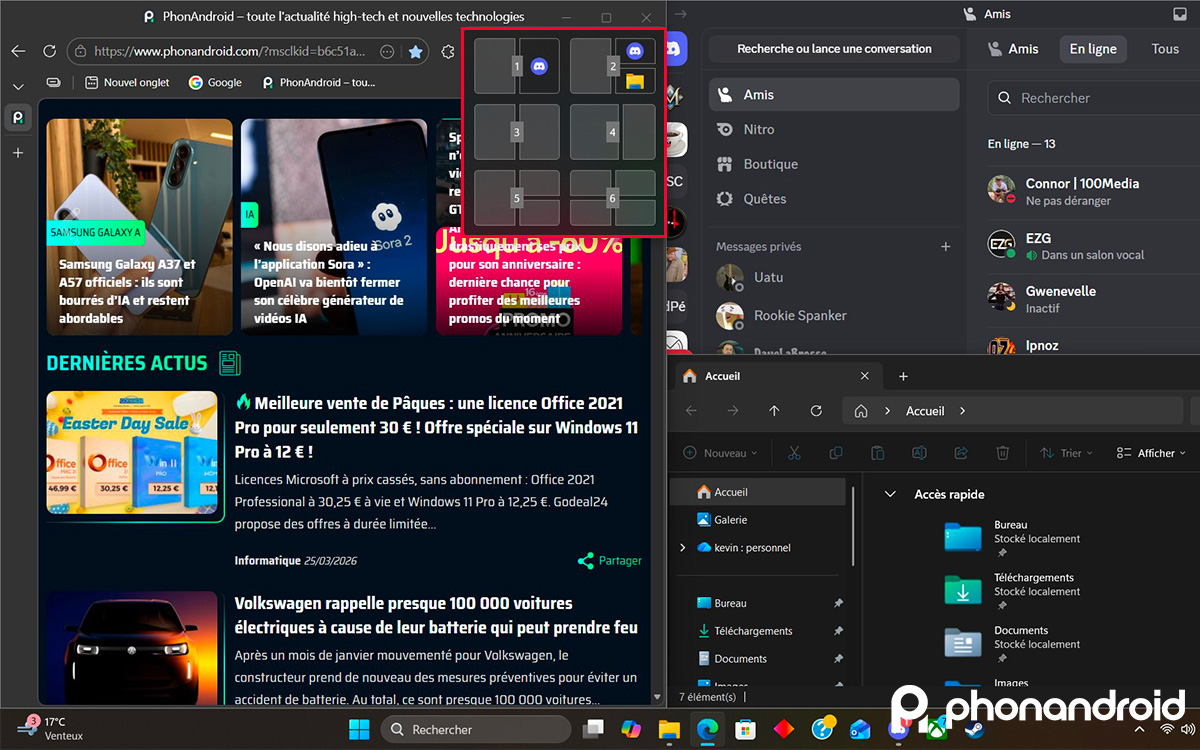This screenshot has height=750, width=1200.
Task: Click the Copy icon in Explorer toolbar
Action: 836,453
